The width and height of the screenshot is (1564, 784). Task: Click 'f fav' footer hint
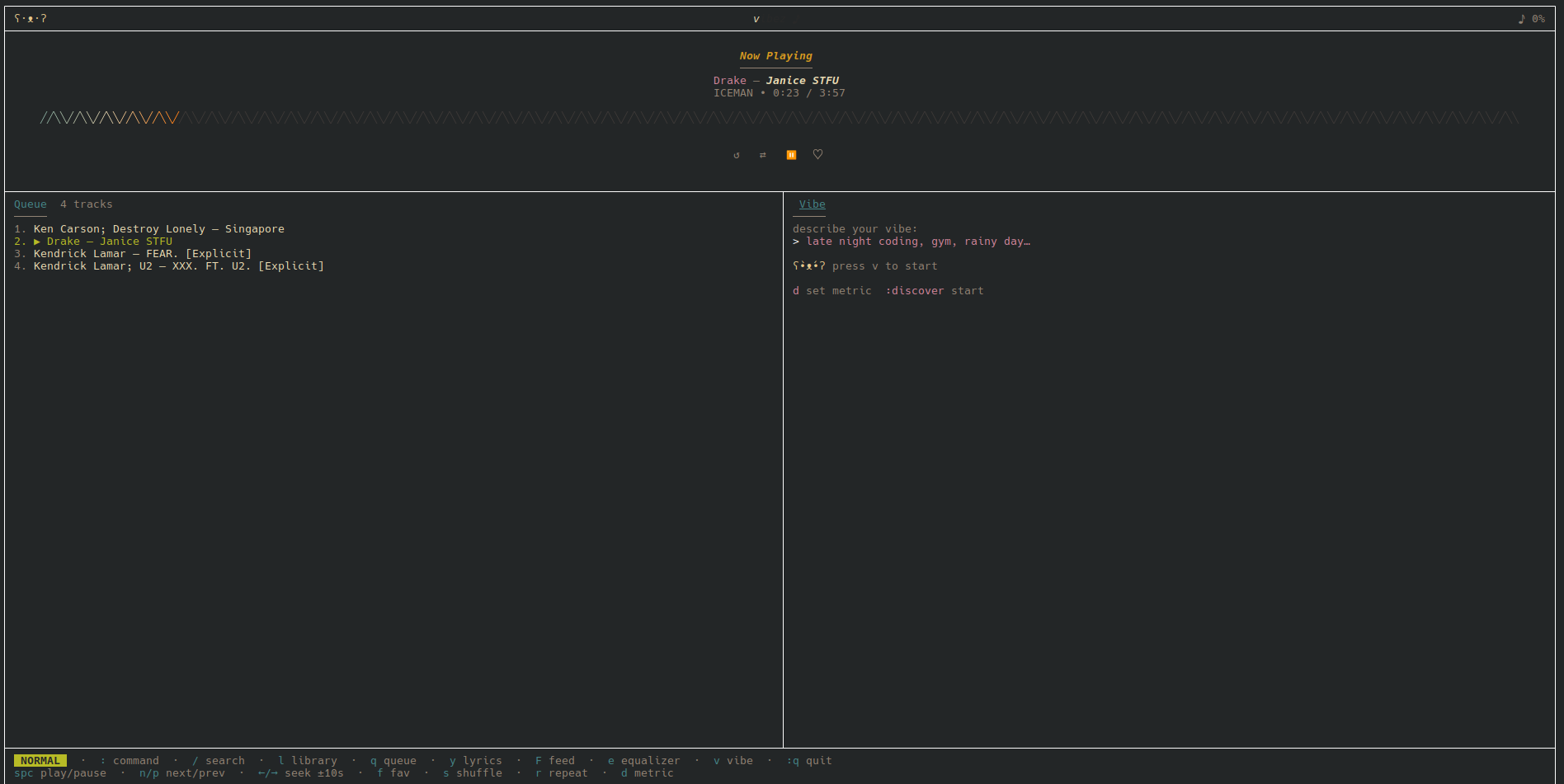393,773
